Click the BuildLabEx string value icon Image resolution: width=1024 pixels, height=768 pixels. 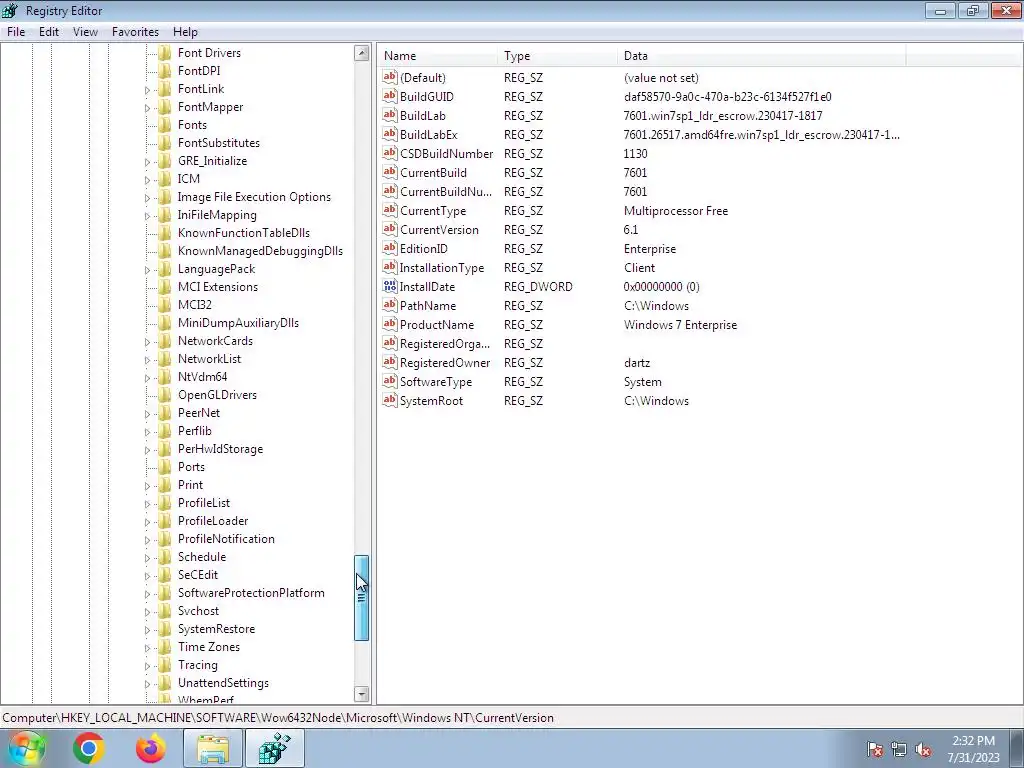click(390, 134)
